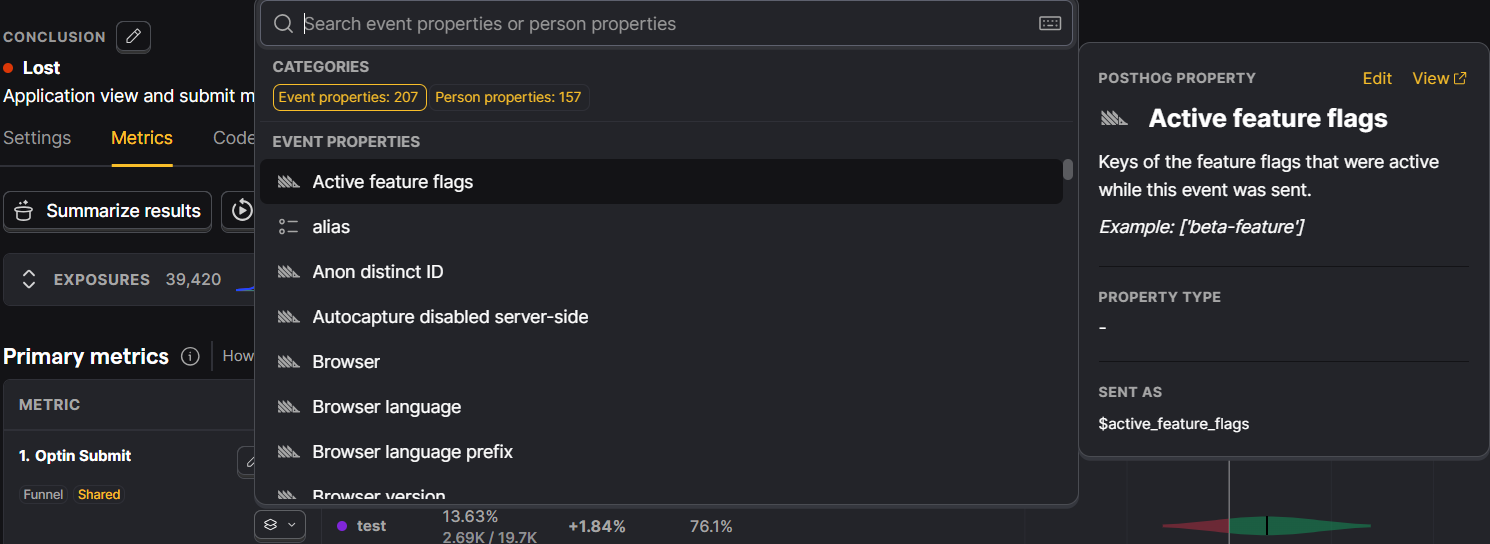Expand the Exposures section
Screen dimensions: 1490x544
(29, 280)
